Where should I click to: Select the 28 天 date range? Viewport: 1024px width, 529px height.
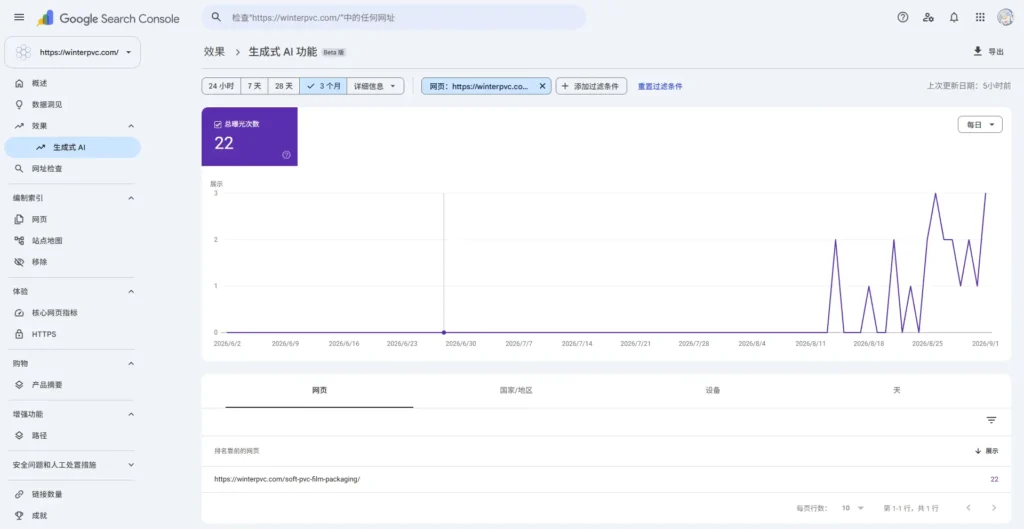[x=283, y=86]
